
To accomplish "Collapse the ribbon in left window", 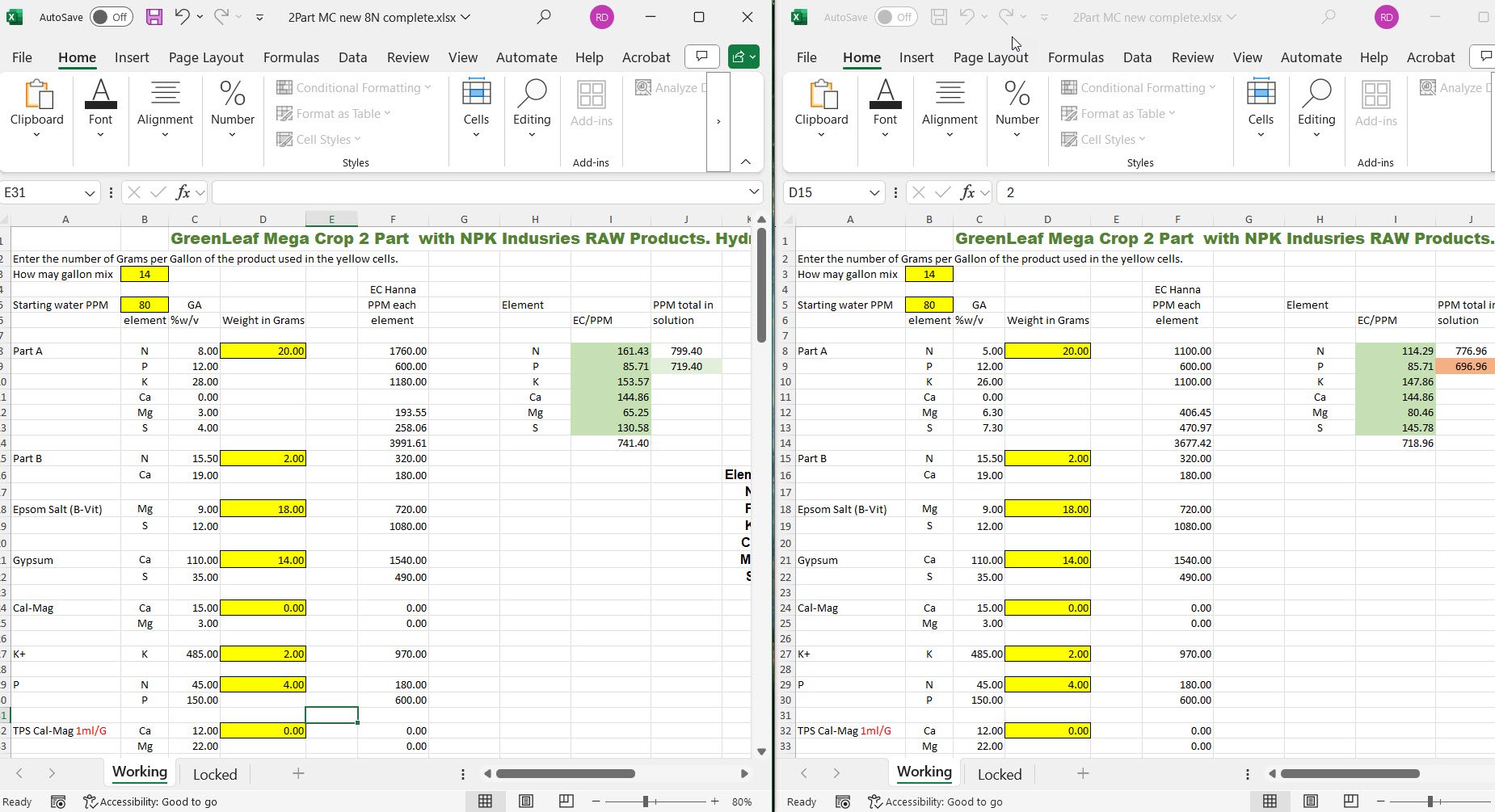I will click(746, 162).
